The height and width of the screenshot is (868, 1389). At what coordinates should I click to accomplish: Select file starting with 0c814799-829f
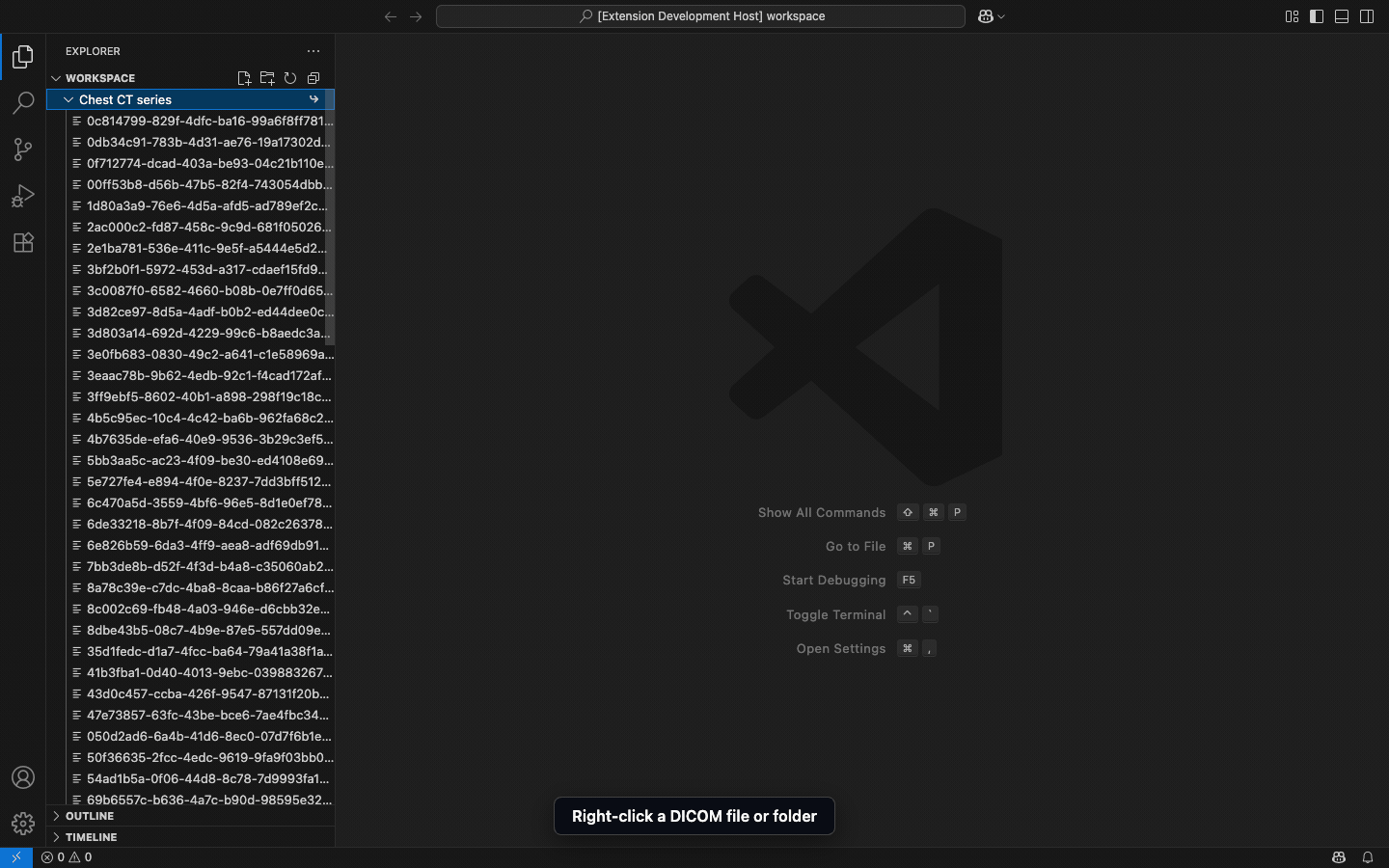pyautogui.click(x=191, y=121)
